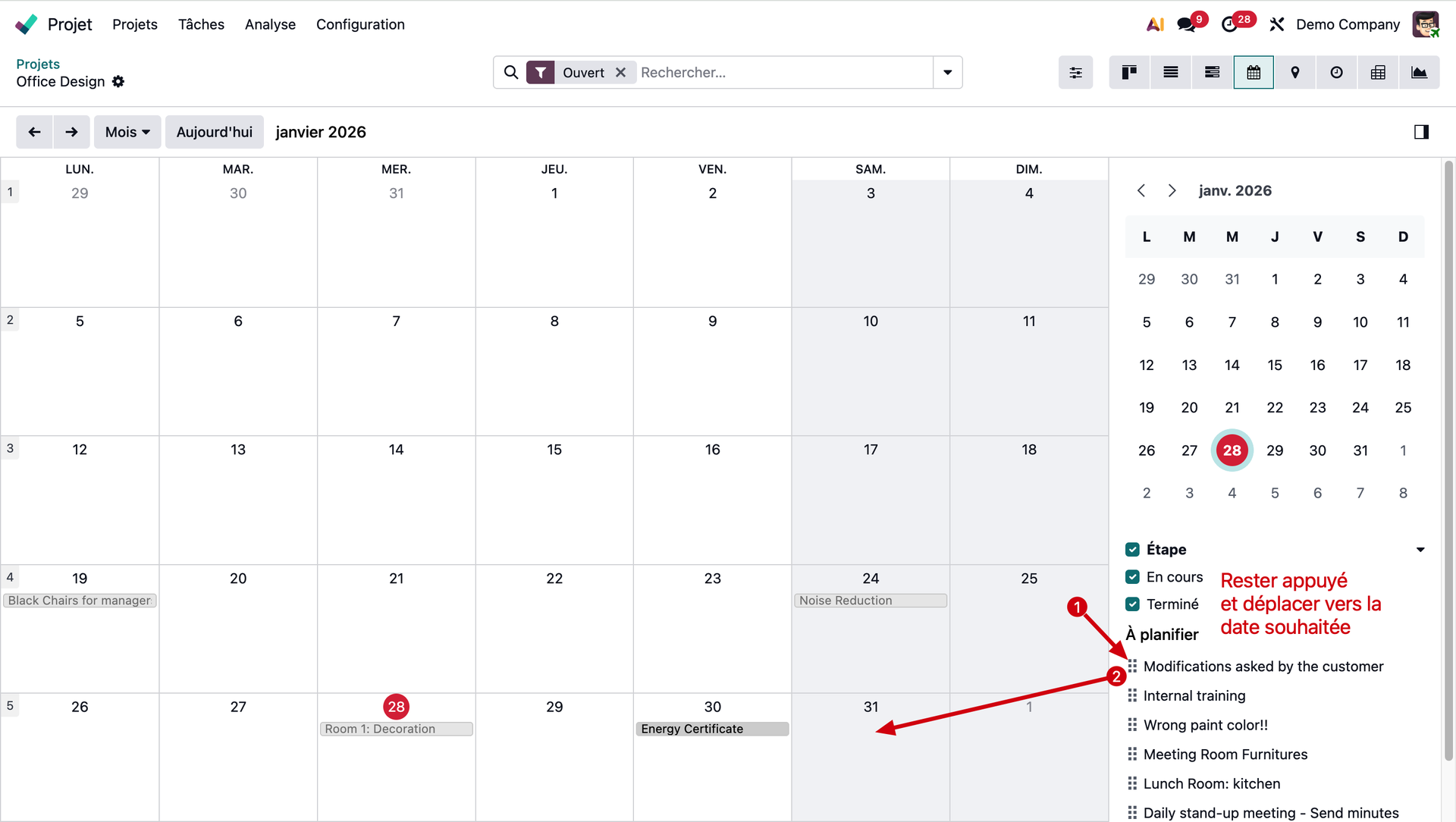Uncheck the Étape filter checkbox
Screen dimensions: 1456x822
[x=1133, y=550]
